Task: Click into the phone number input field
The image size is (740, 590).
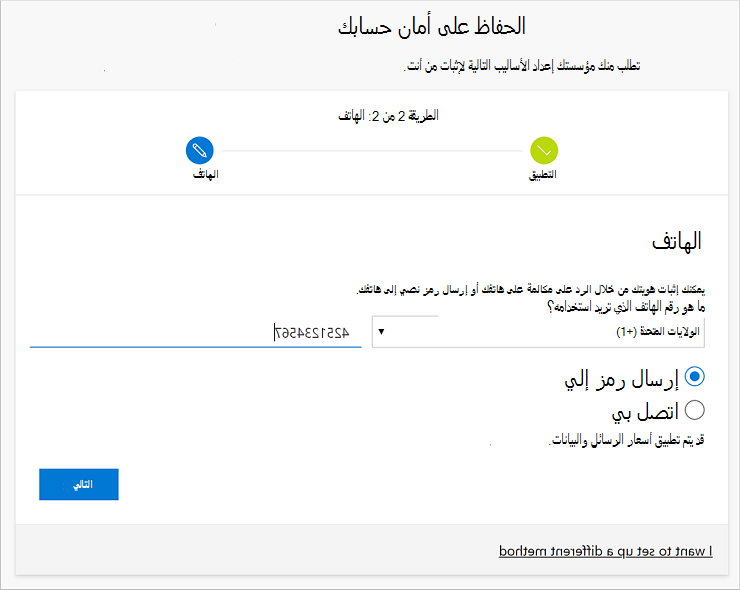Action: point(195,332)
